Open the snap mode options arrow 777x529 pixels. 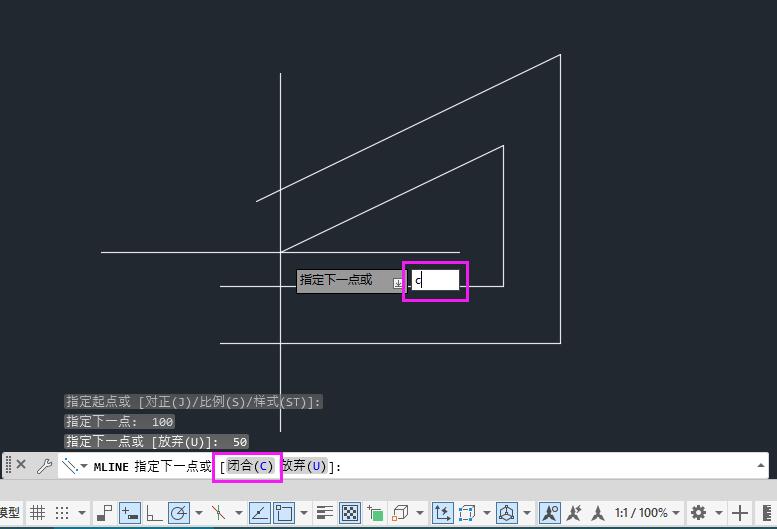(82, 513)
